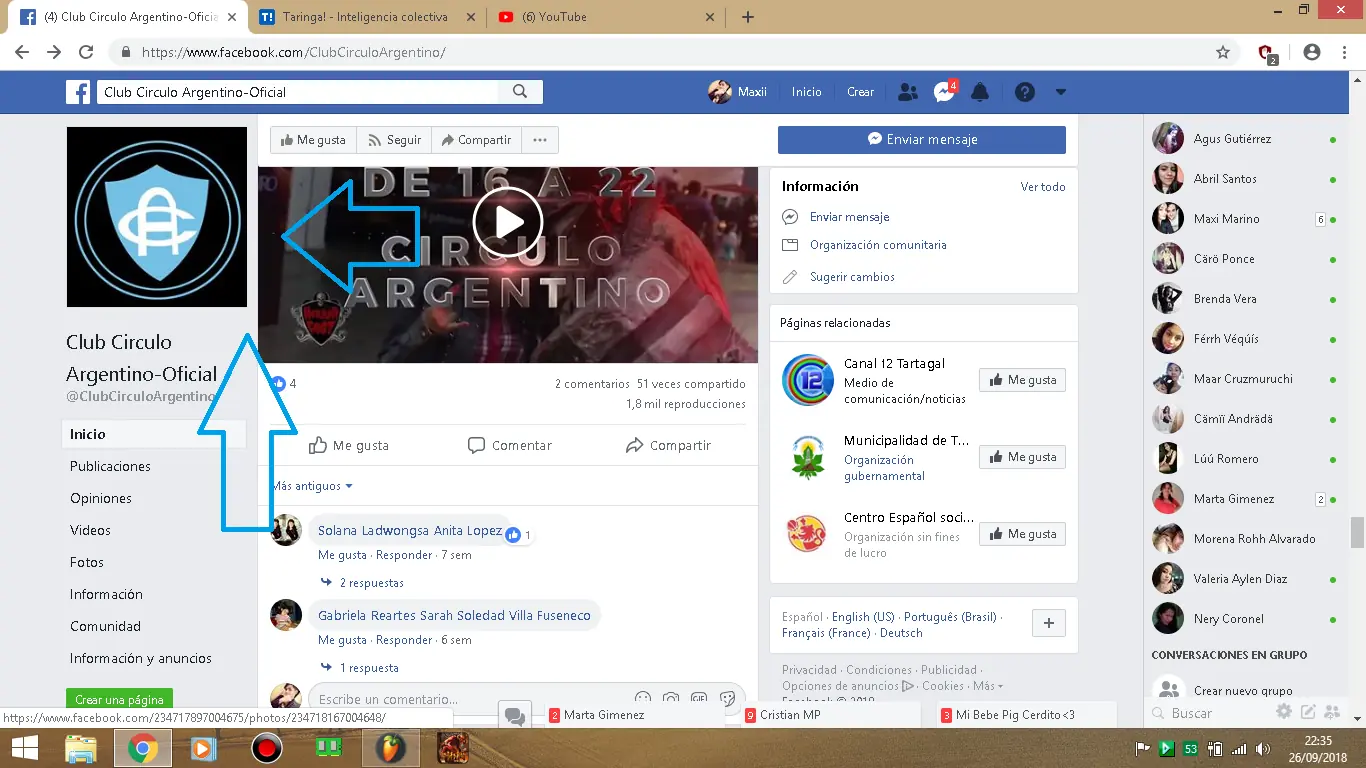Image resolution: width=1366 pixels, height=768 pixels.
Task: Follow the page with Seguir
Action: tap(394, 140)
